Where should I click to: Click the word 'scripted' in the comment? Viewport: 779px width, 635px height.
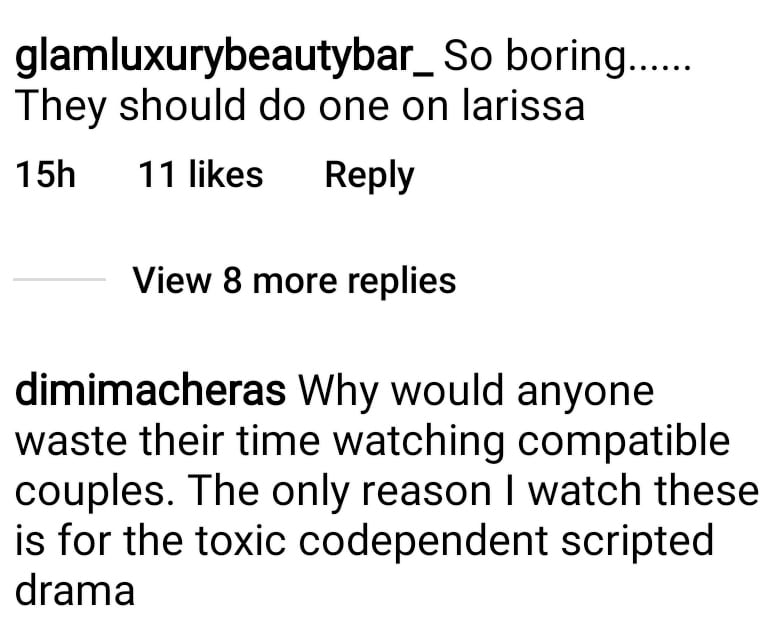tap(637, 542)
